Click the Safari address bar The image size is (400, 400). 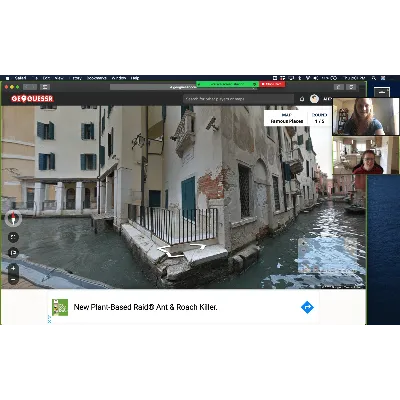click(x=183, y=87)
